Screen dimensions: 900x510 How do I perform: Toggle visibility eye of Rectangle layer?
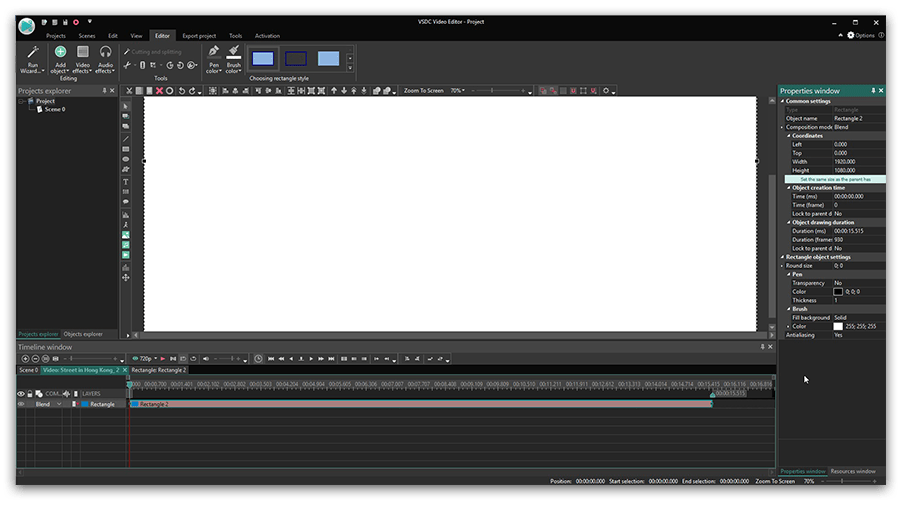(21, 404)
